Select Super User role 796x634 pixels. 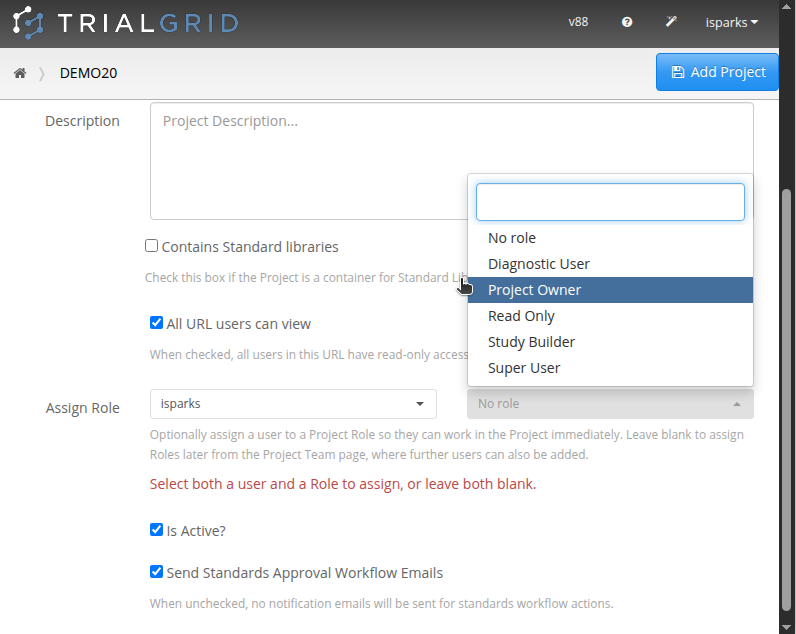610,368
